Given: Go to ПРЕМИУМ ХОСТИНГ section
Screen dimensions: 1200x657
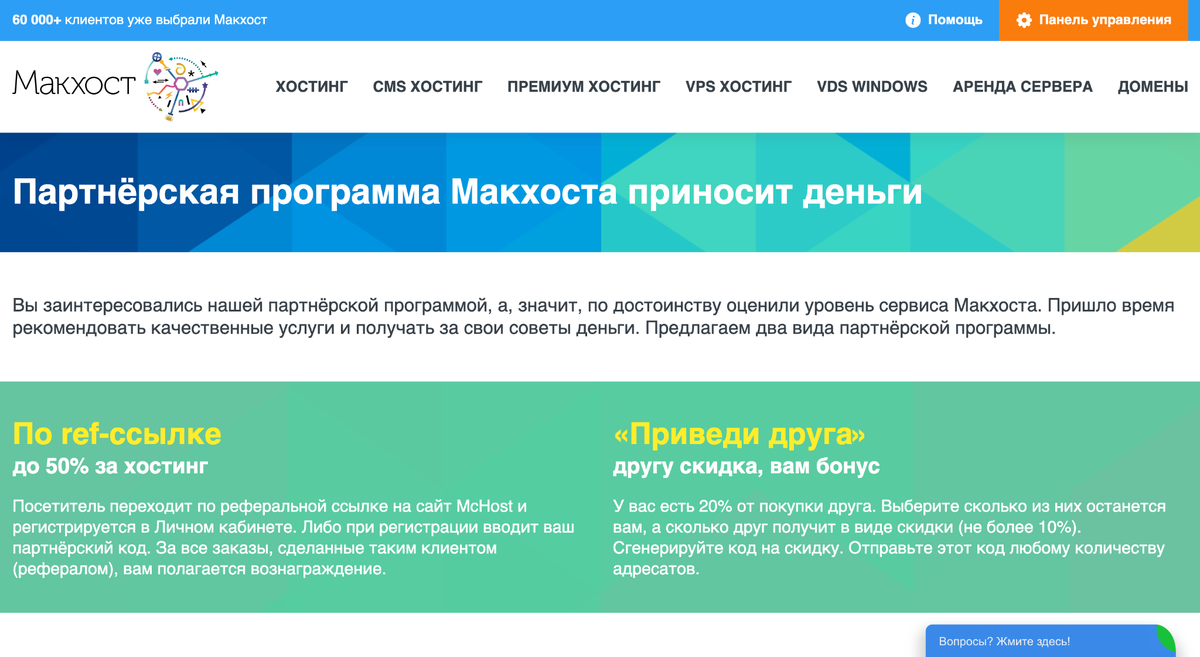Looking at the screenshot, I should (x=584, y=87).
